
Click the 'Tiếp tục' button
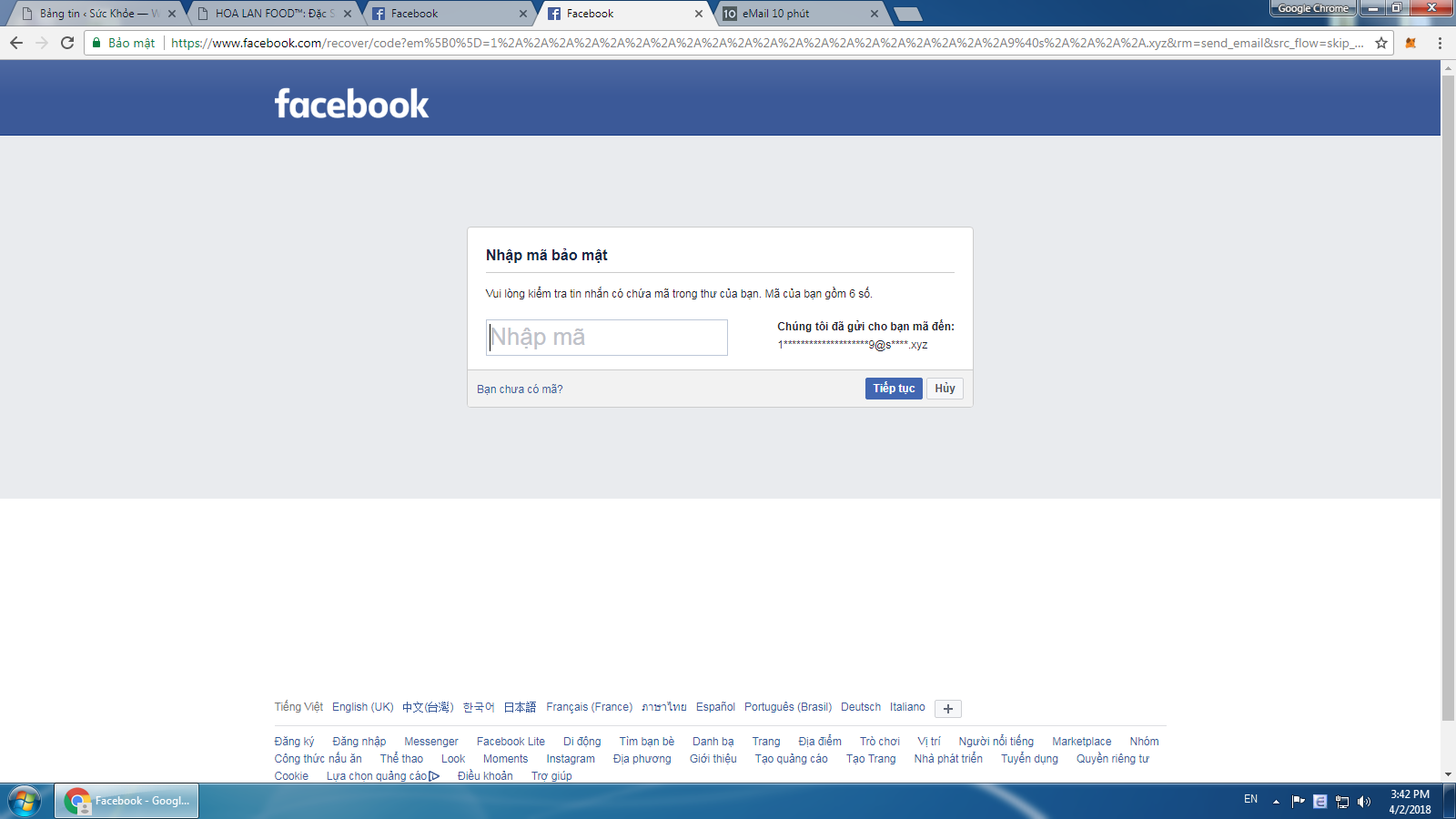pyautogui.click(x=894, y=389)
